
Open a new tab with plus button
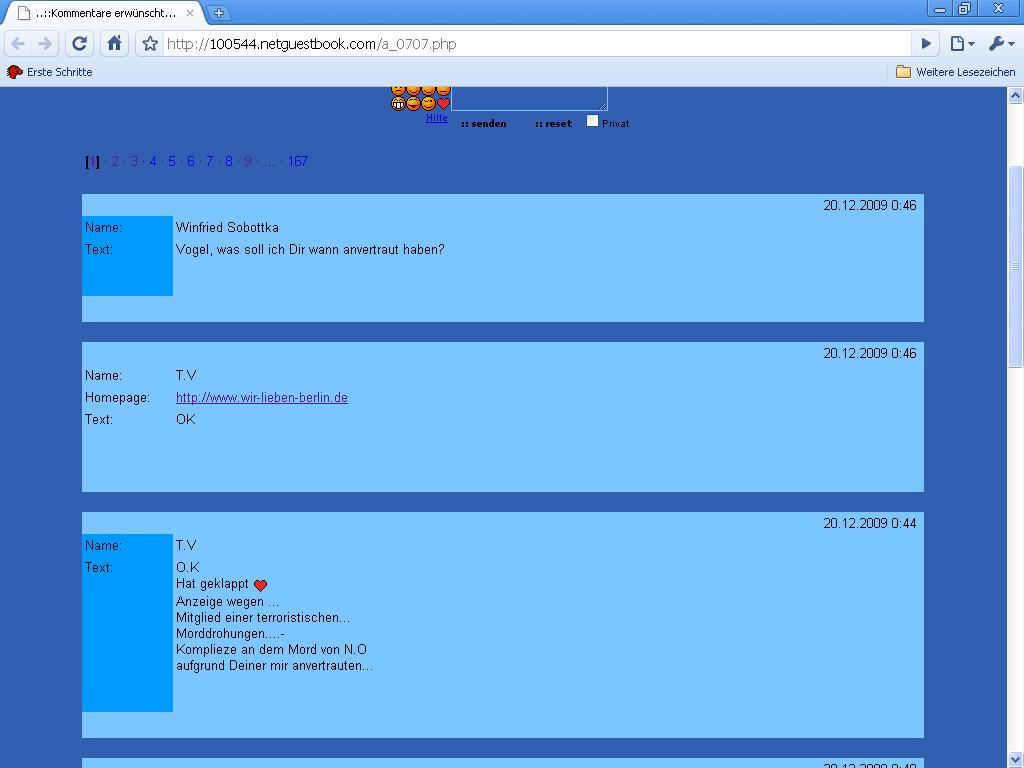[219, 13]
